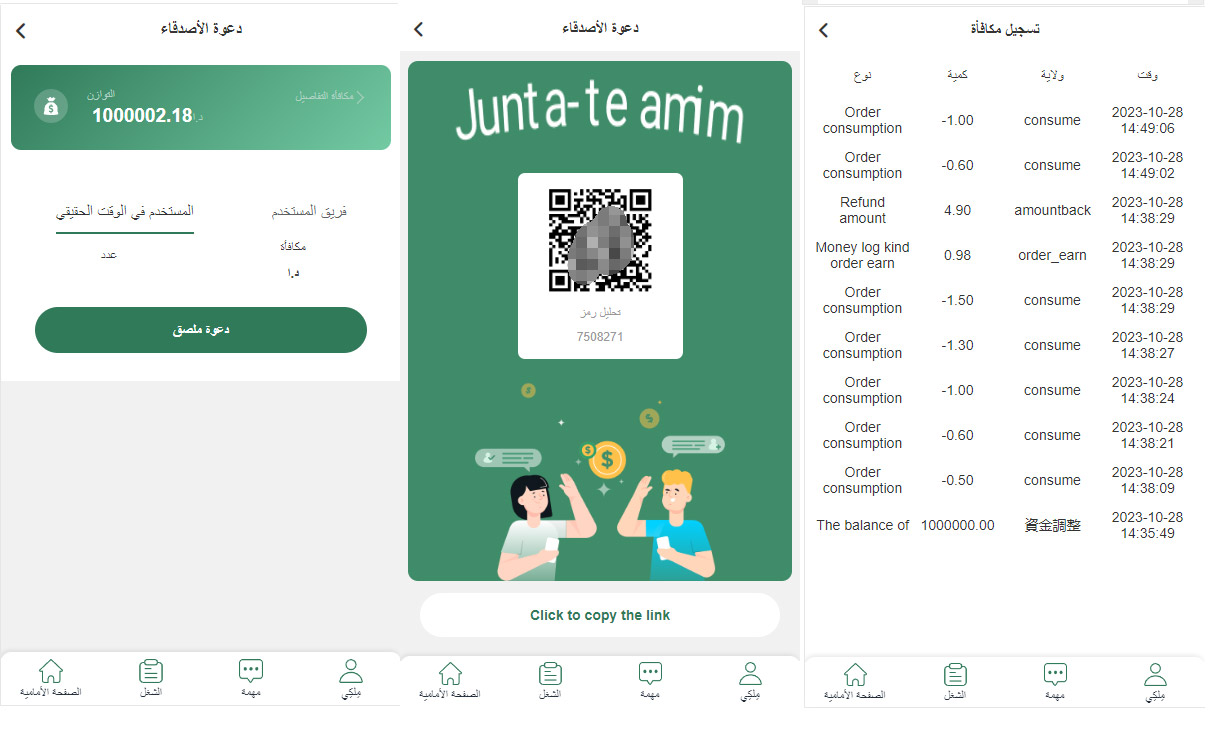Open profile icon in right screen nav
Screen dimensions: 1208x730
pyautogui.click(x=1155, y=674)
